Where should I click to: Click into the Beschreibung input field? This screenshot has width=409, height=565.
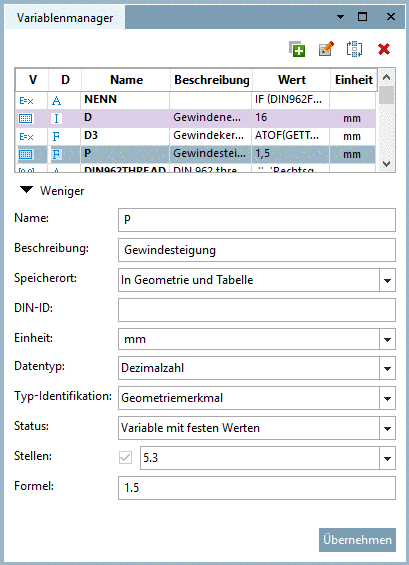[257, 250]
